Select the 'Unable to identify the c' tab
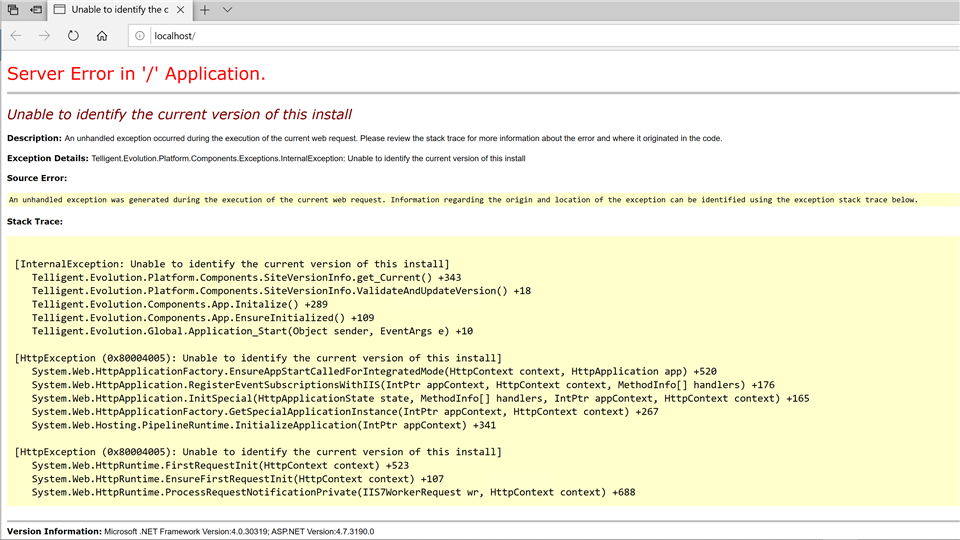This screenshot has width=960, height=540. pyautogui.click(x=119, y=10)
